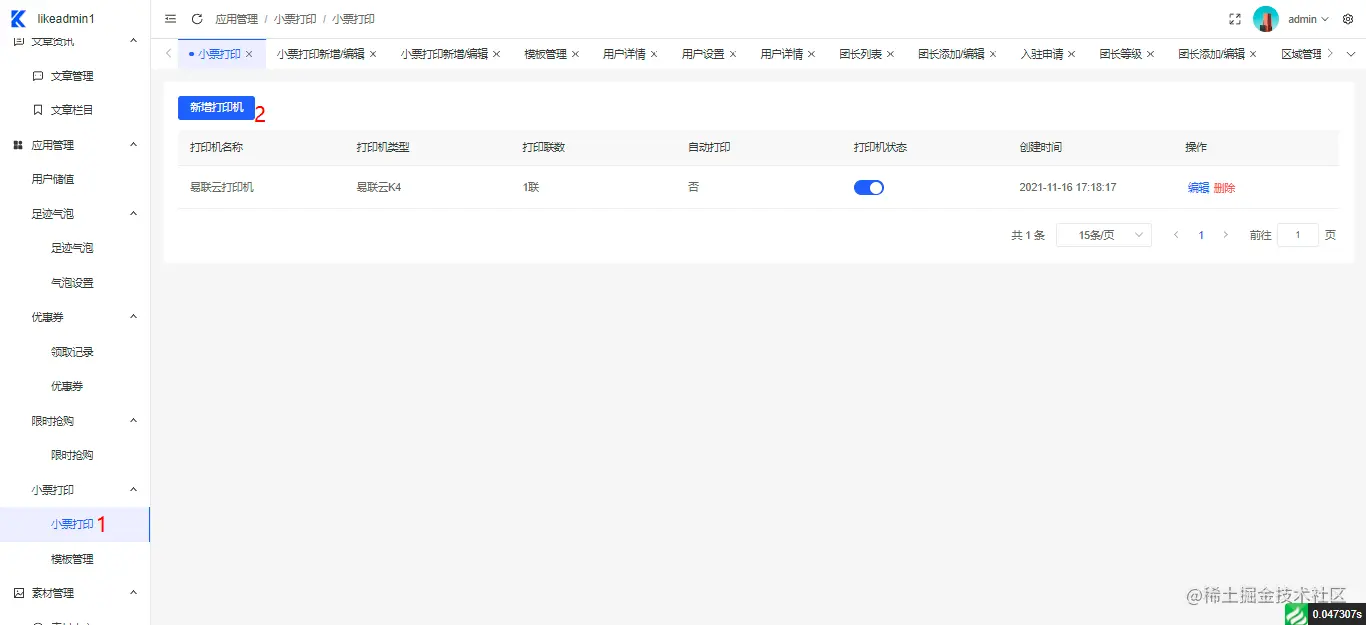Viewport: 1366px width, 625px height.
Task: Enter fullscreen mode via top-right icon
Action: pos(1235,19)
